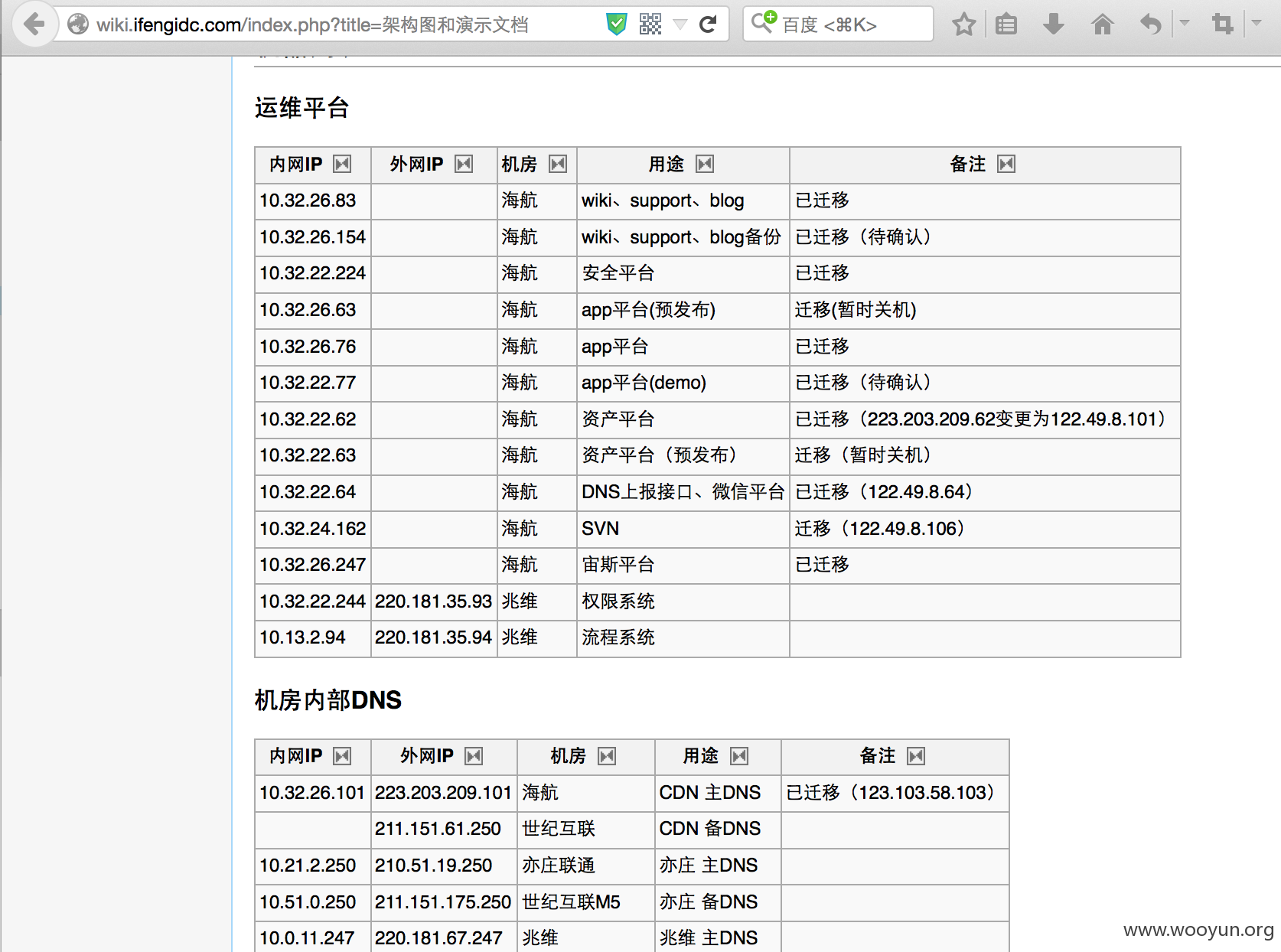1281x952 pixels.
Task: Sort 运维平台 table by 内网IP
Action: point(342,165)
